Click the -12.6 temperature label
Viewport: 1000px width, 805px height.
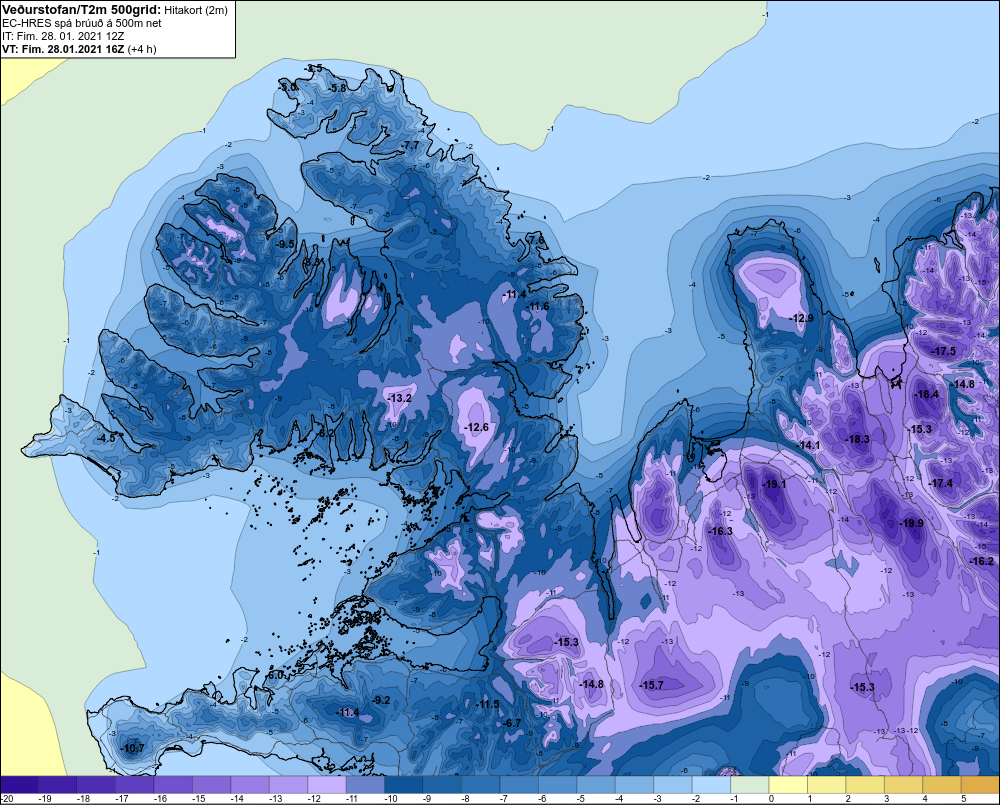477,427
